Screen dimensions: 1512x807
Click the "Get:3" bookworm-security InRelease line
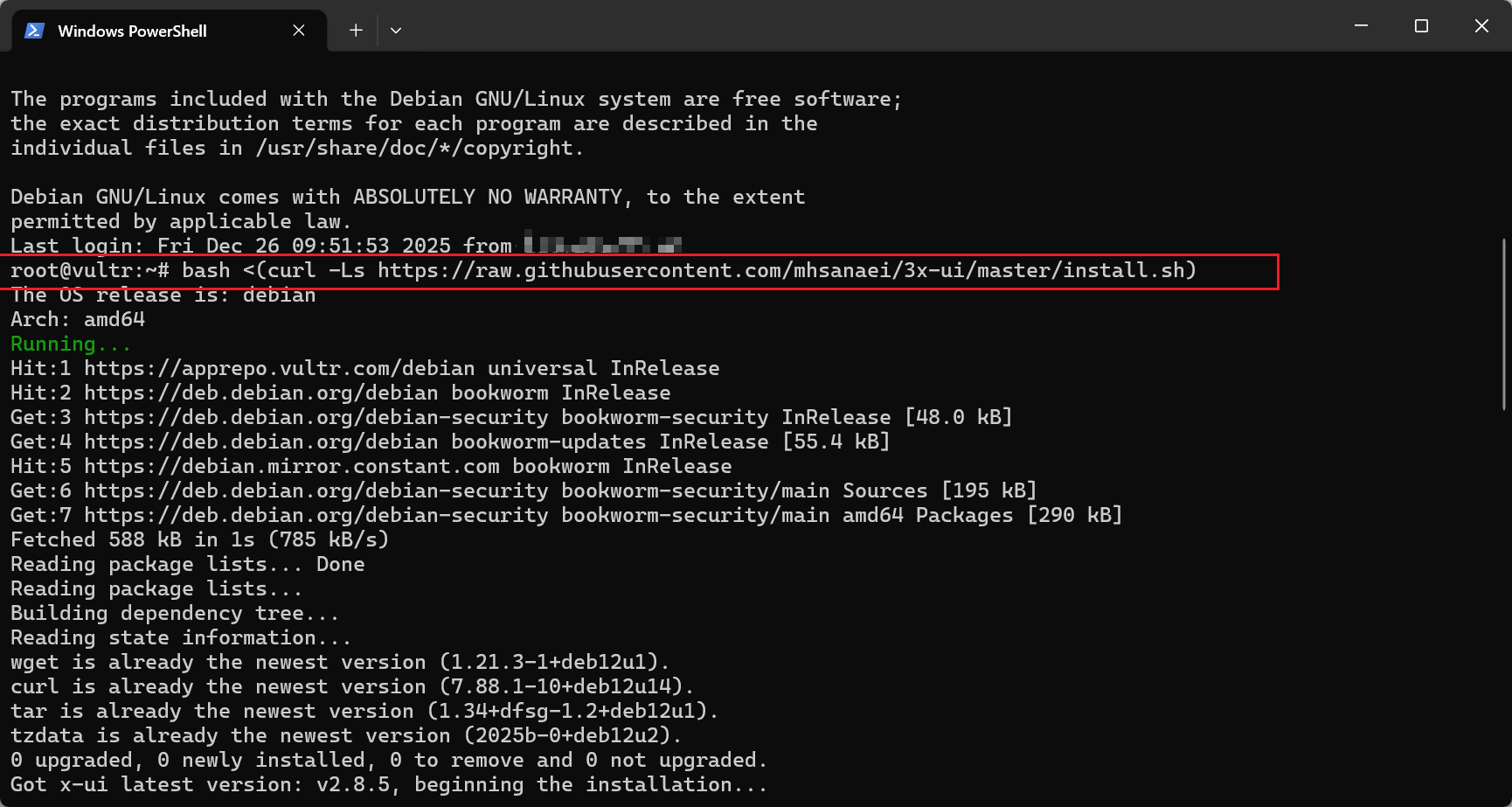coord(511,417)
